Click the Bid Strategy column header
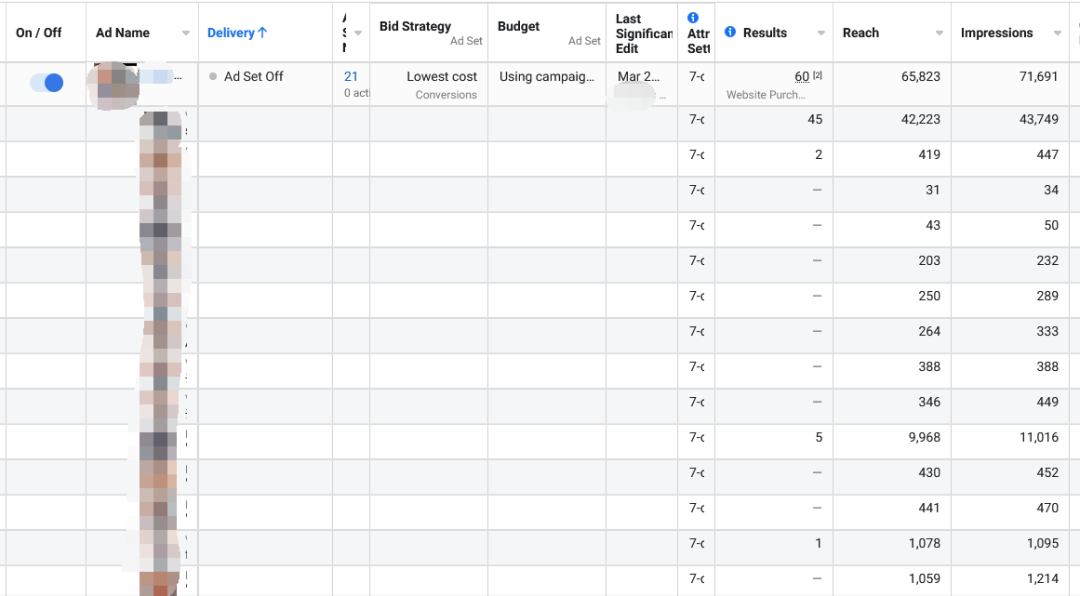The height and width of the screenshot is (596, 1080). coord(415,26)
